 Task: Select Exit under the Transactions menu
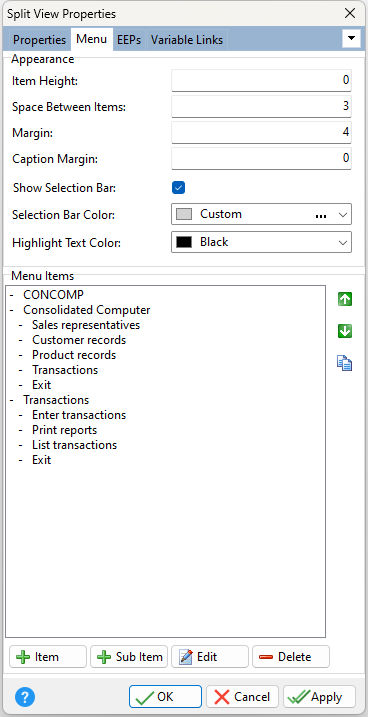42,460
